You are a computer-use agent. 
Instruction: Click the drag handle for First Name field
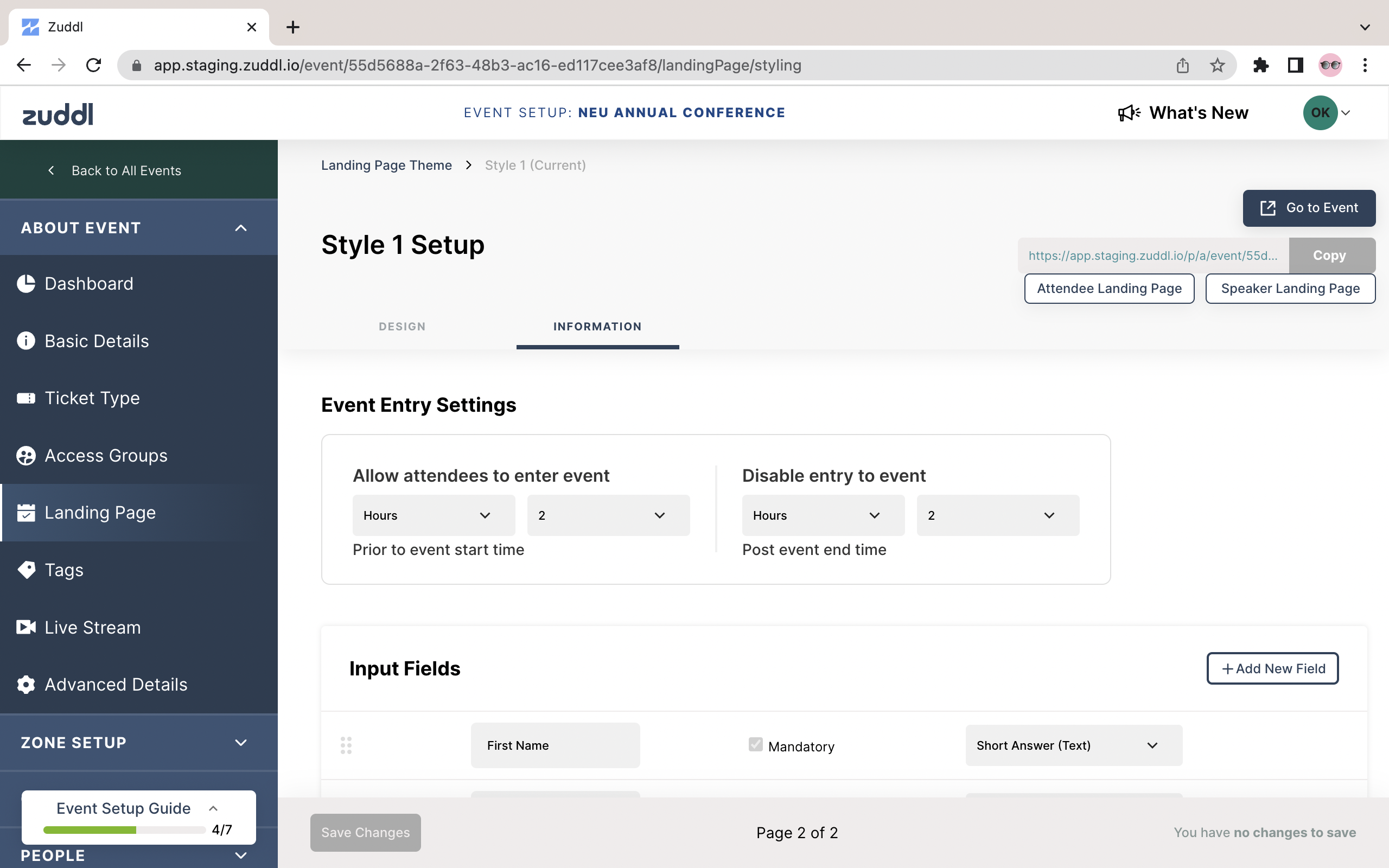click(346, 745)
